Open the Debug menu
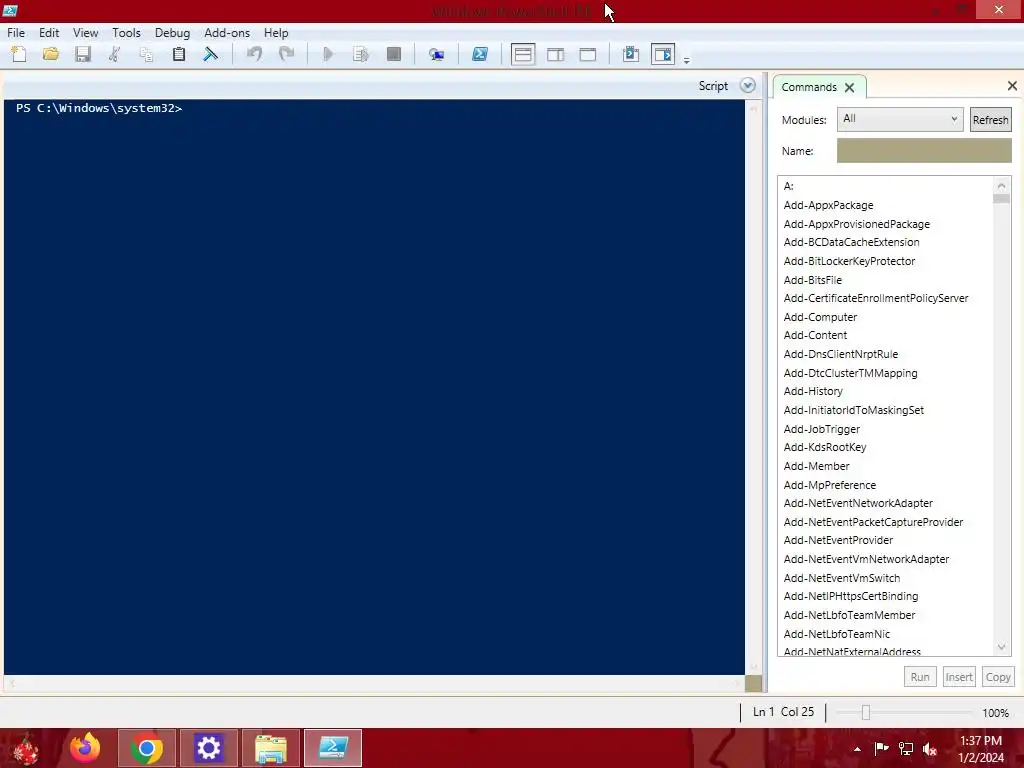 point(172,33)
